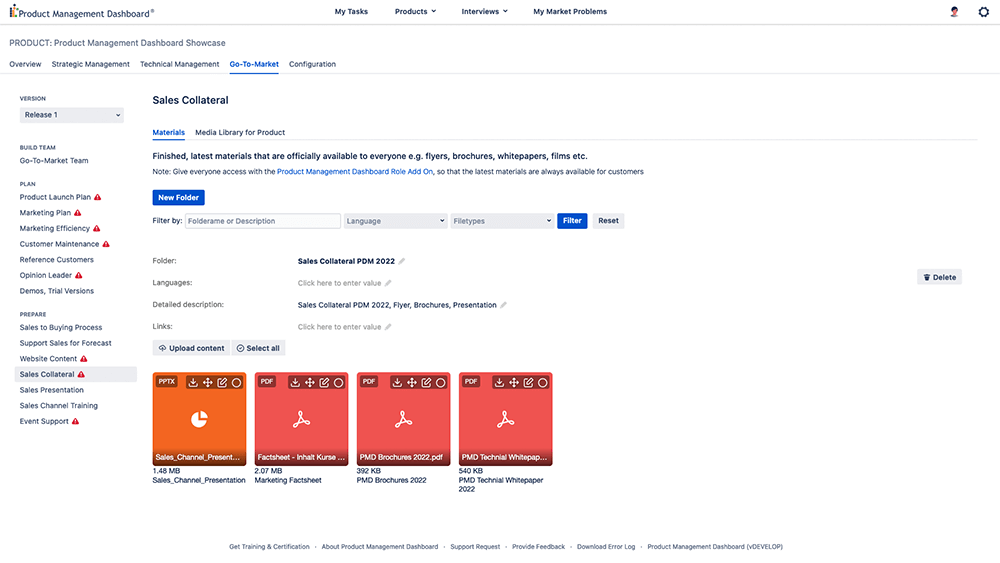Click Download Error Log footer link
Viewport: 1000px width, 563px height.
606,546
